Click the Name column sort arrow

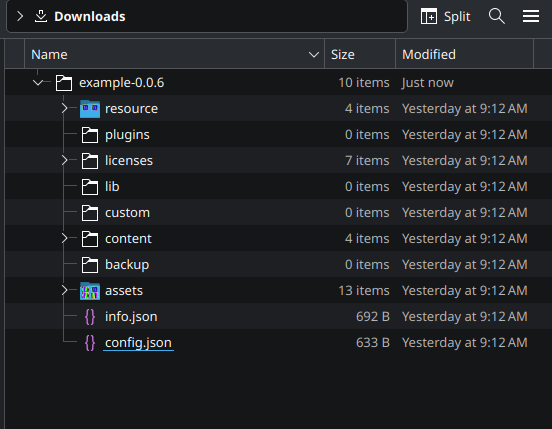tap(314, 55)
